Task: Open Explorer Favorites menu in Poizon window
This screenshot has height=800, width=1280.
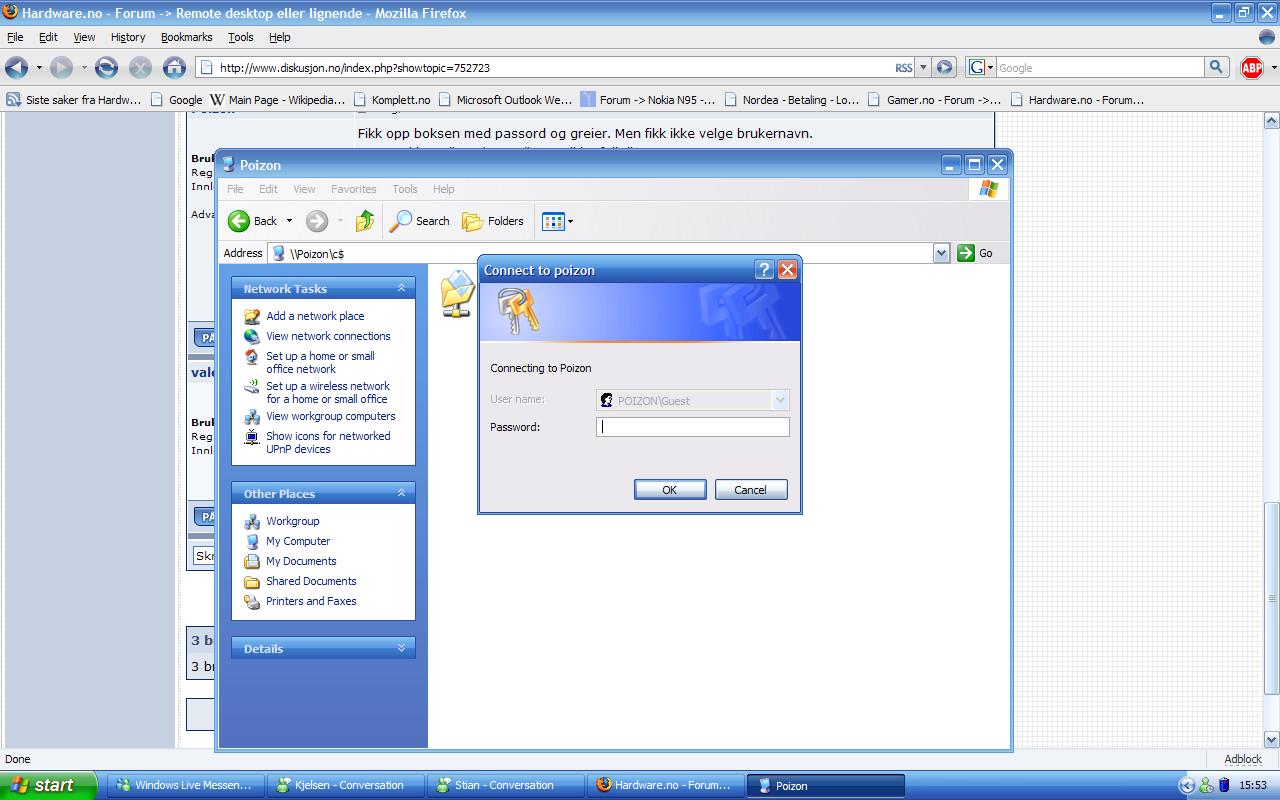Action: point(354,189)
